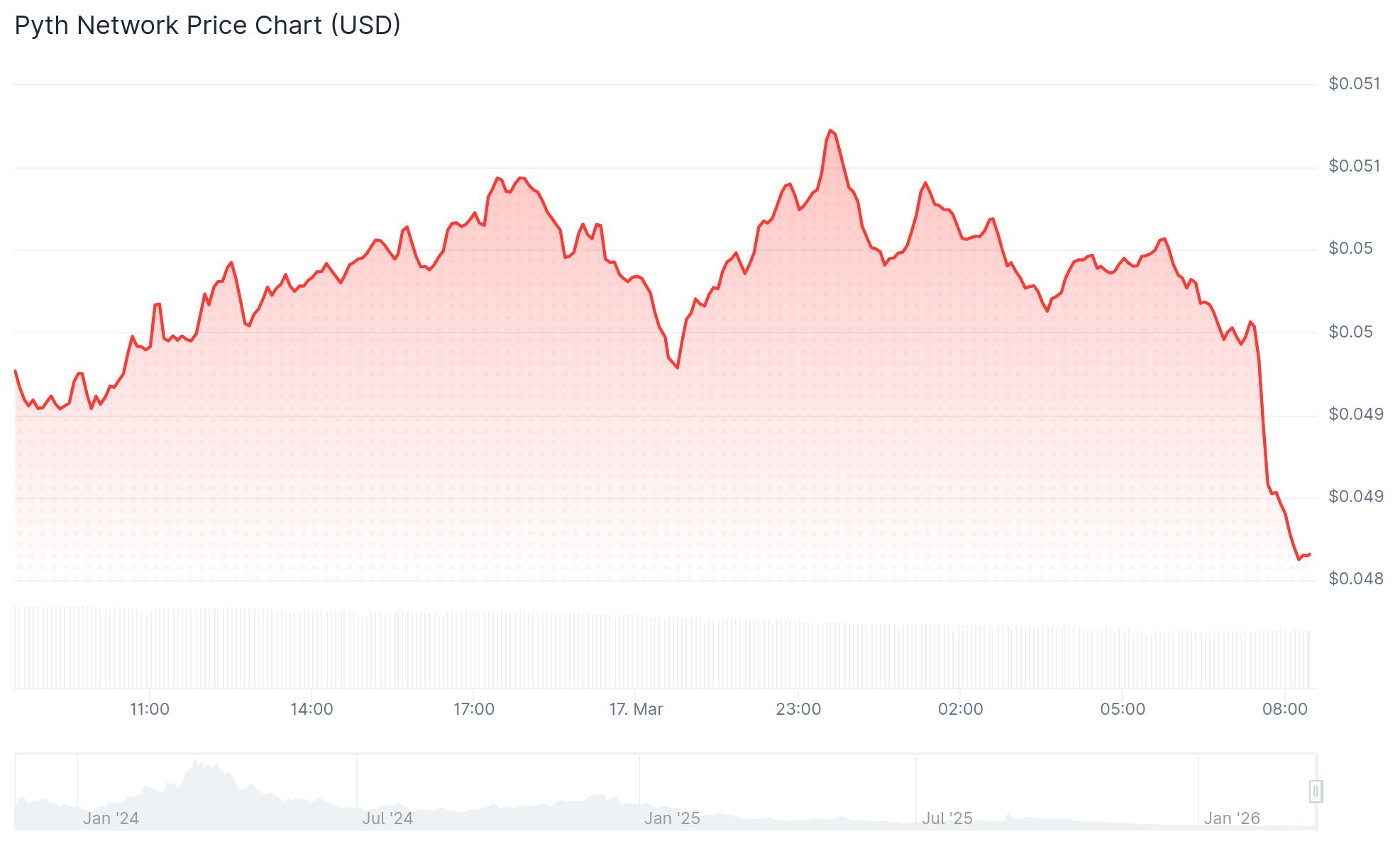This screenshot has width=1400, height=851.
Task: Click the 17:00 time axis label
Action: point(474,709)
